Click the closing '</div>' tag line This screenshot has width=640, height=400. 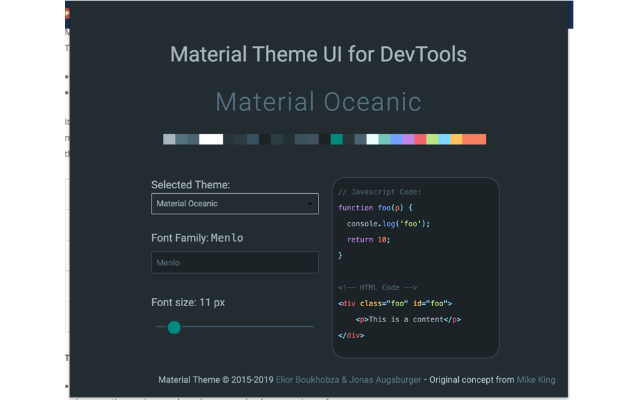pyautogui.click(x=351, y=335)
